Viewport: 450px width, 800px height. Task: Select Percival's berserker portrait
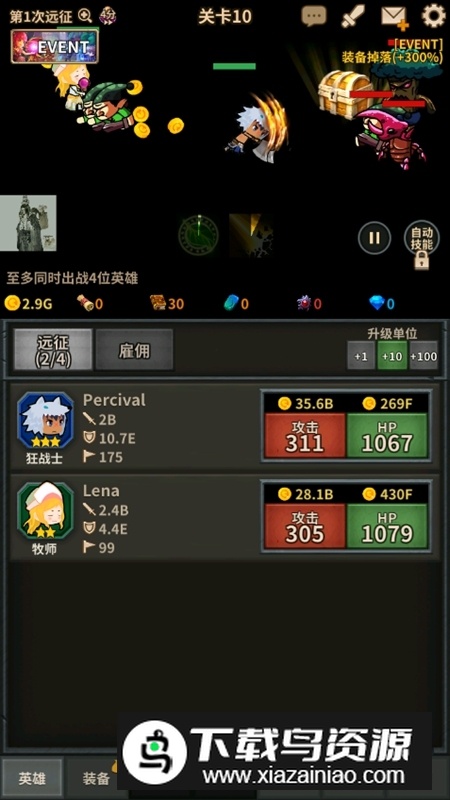(x=45, y=421)
